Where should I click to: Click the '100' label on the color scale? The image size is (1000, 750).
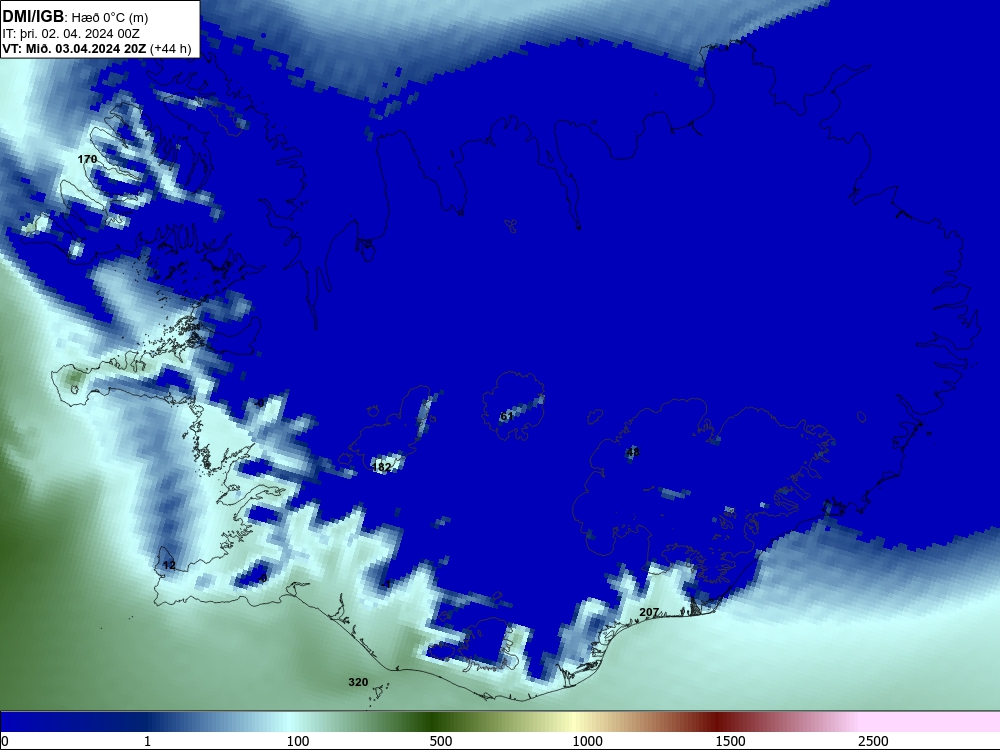coord(298,741)
